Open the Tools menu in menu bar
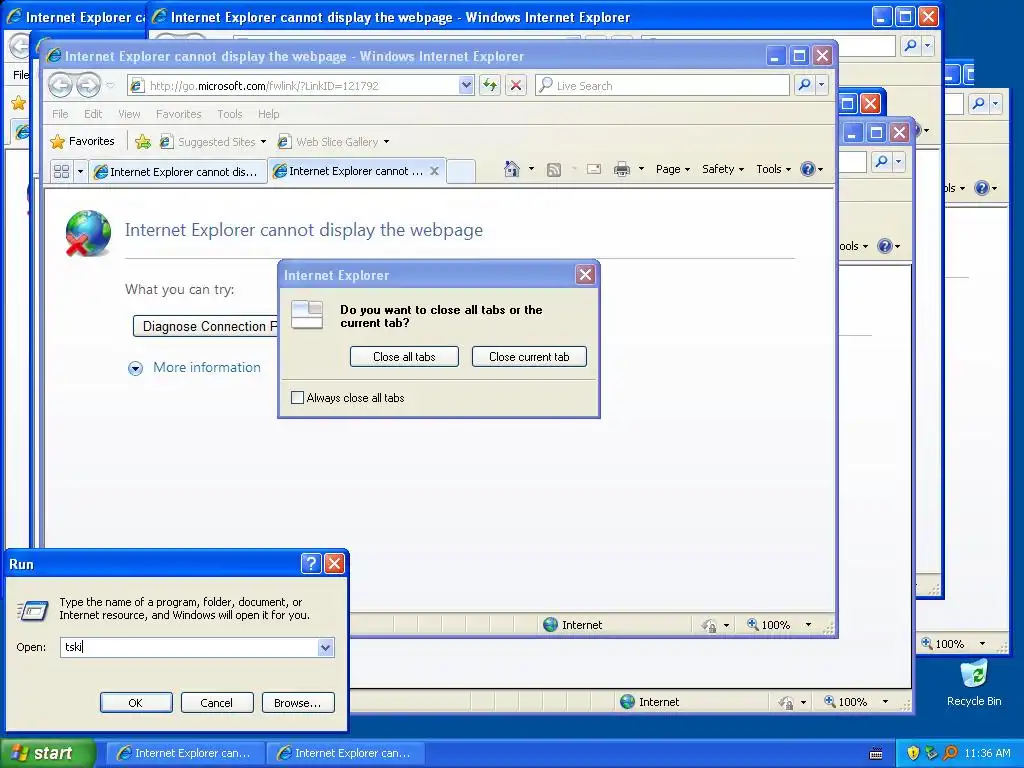This screenshot has width=1024, height=768. coord(230,114)
